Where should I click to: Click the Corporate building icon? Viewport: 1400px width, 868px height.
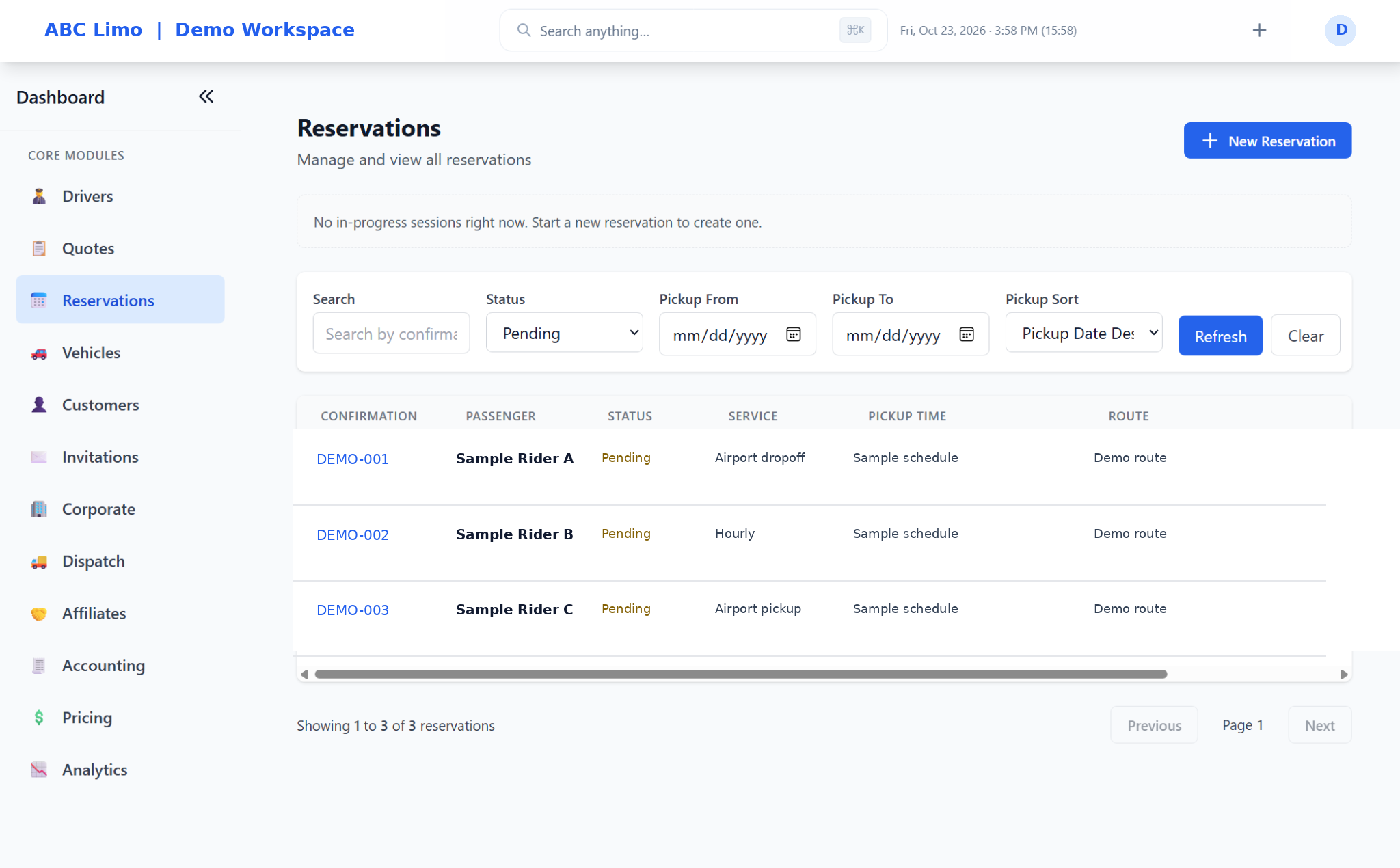click(39, 509)
